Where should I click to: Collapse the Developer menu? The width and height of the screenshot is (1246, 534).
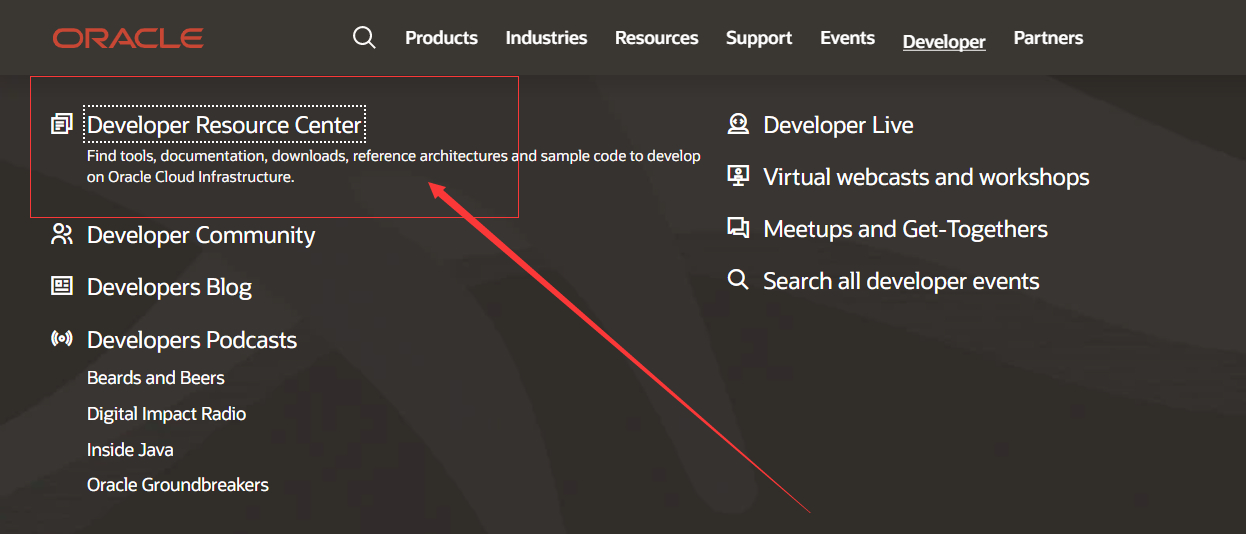(x=944, y=41)
